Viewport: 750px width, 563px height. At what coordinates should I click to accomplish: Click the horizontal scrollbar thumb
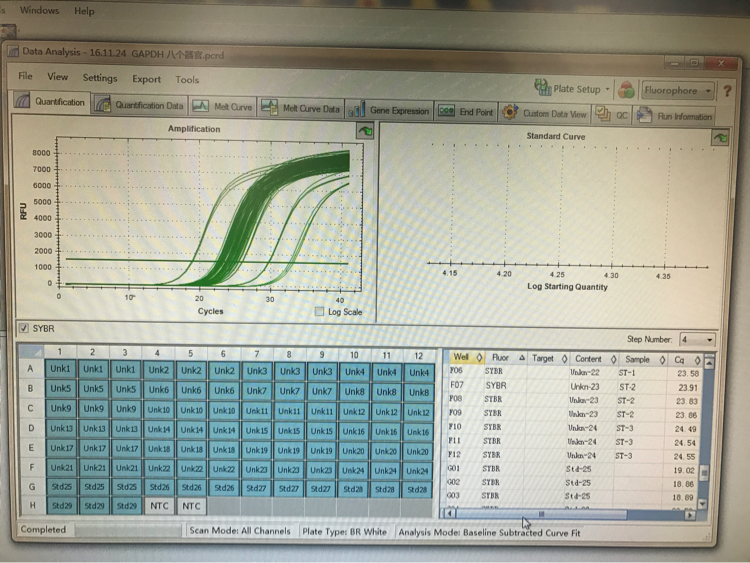point(541,514)
